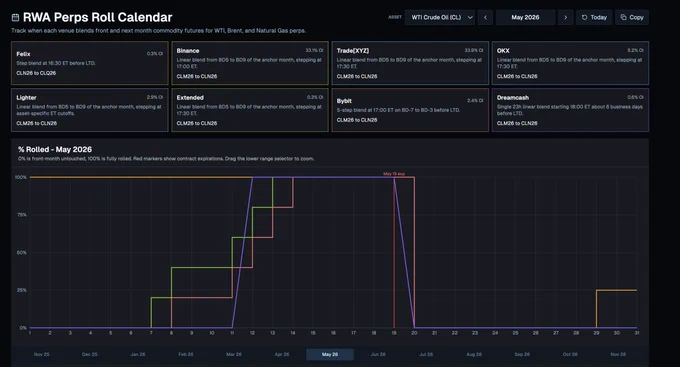Click the 75% y-axis label

[21, 215]
